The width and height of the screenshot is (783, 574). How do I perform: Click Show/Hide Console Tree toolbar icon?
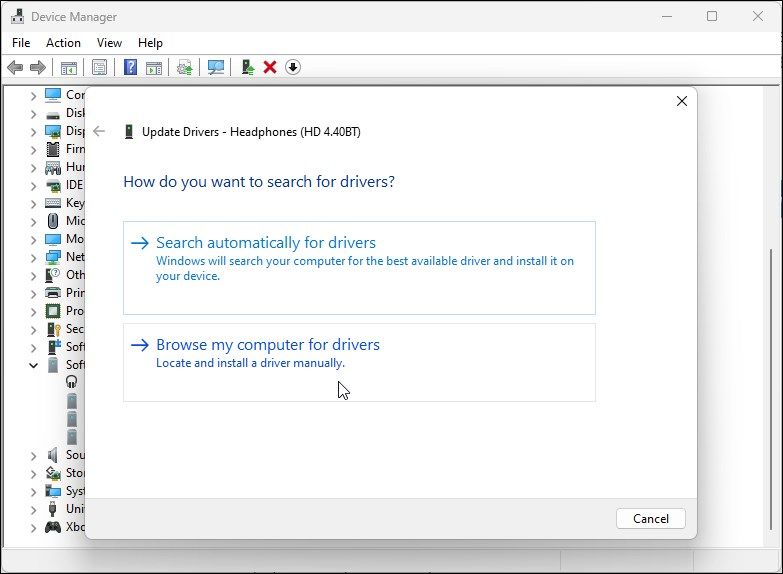coord(69,67)
